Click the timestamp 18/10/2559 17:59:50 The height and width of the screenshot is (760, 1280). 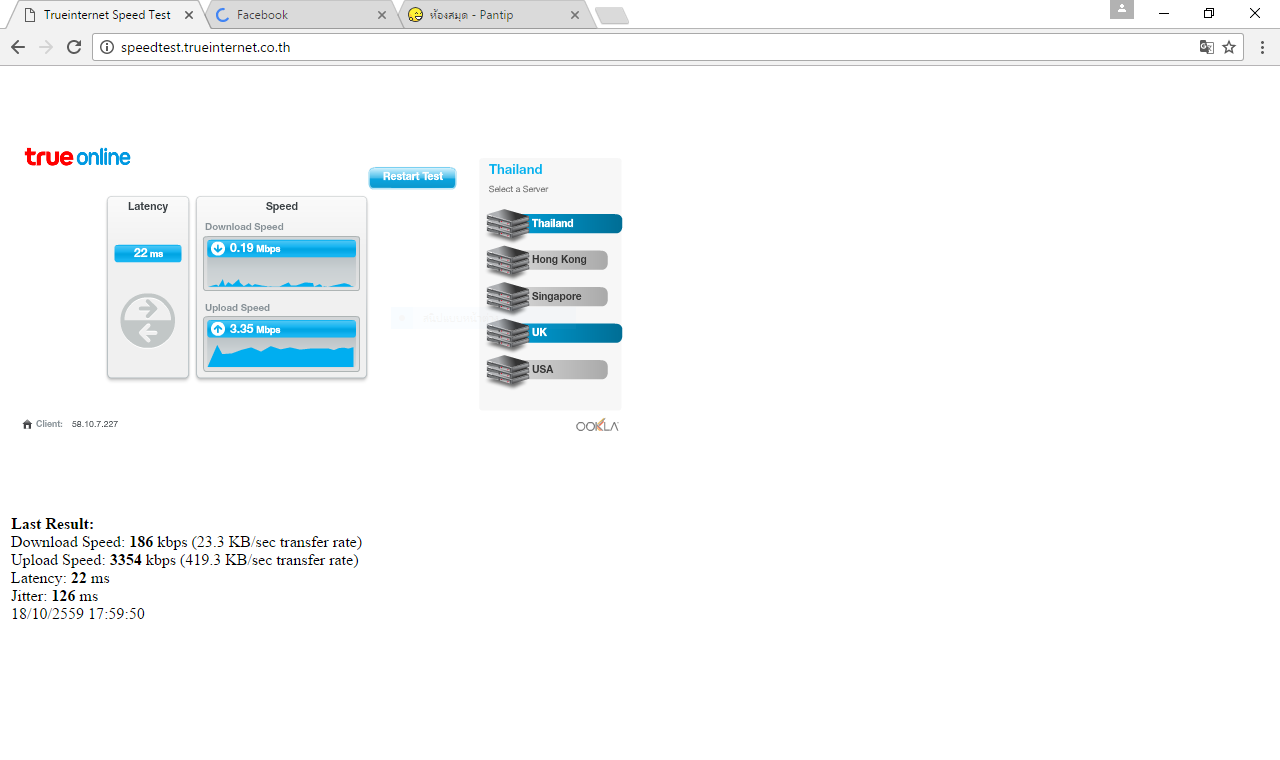click(x=78, y=614)
